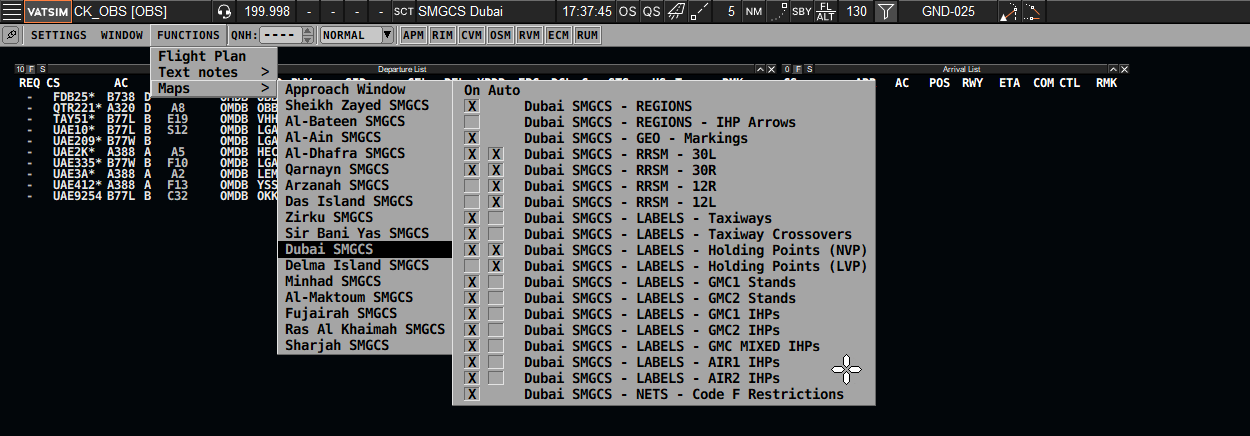Open the SCT sector file button
This screenshot has width=1250, height=436.
[x=403, y=11]
